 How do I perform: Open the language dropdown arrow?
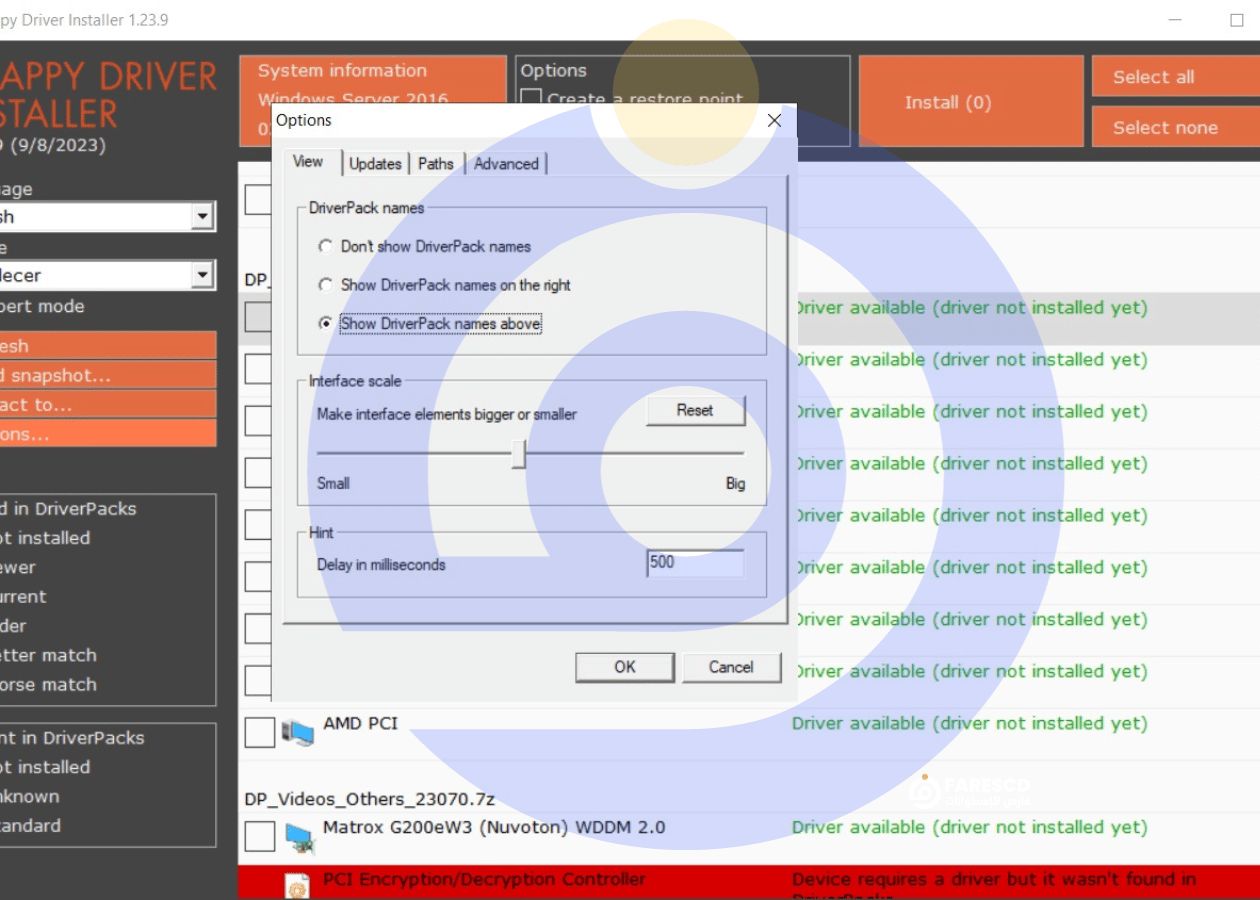(x=203, y=216)
